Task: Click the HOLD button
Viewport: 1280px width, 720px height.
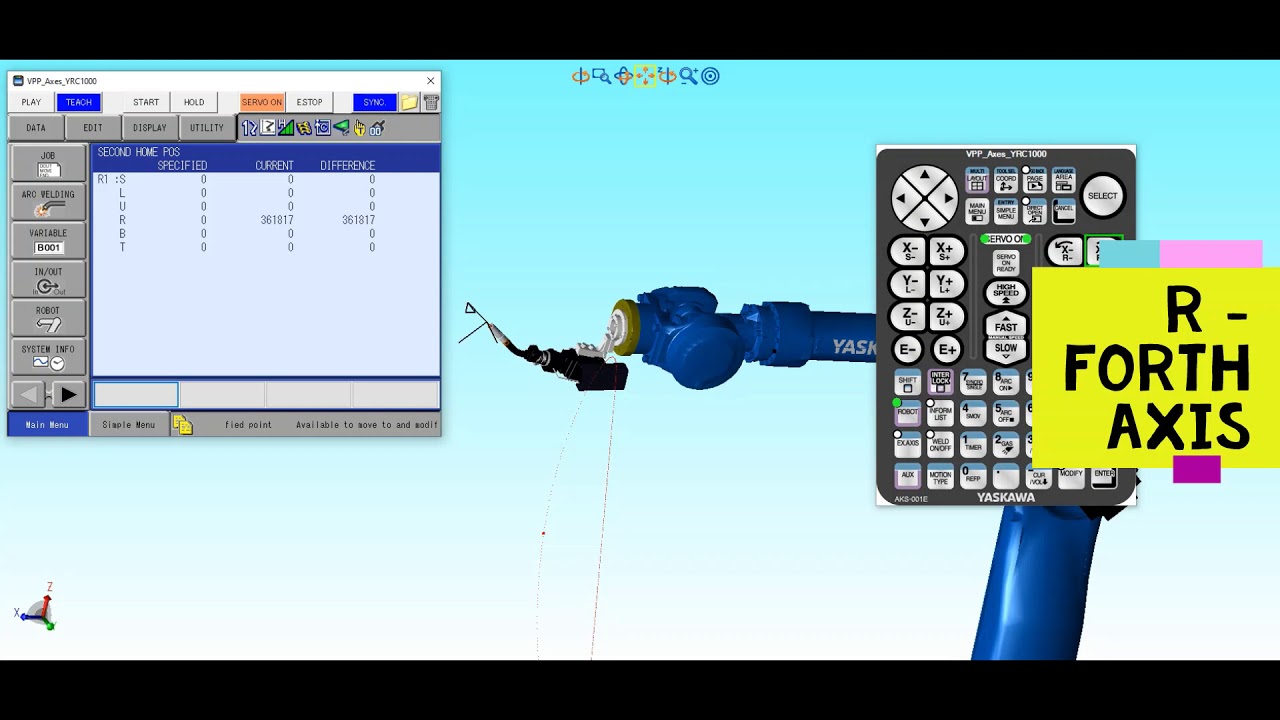Action: [194, 102]
